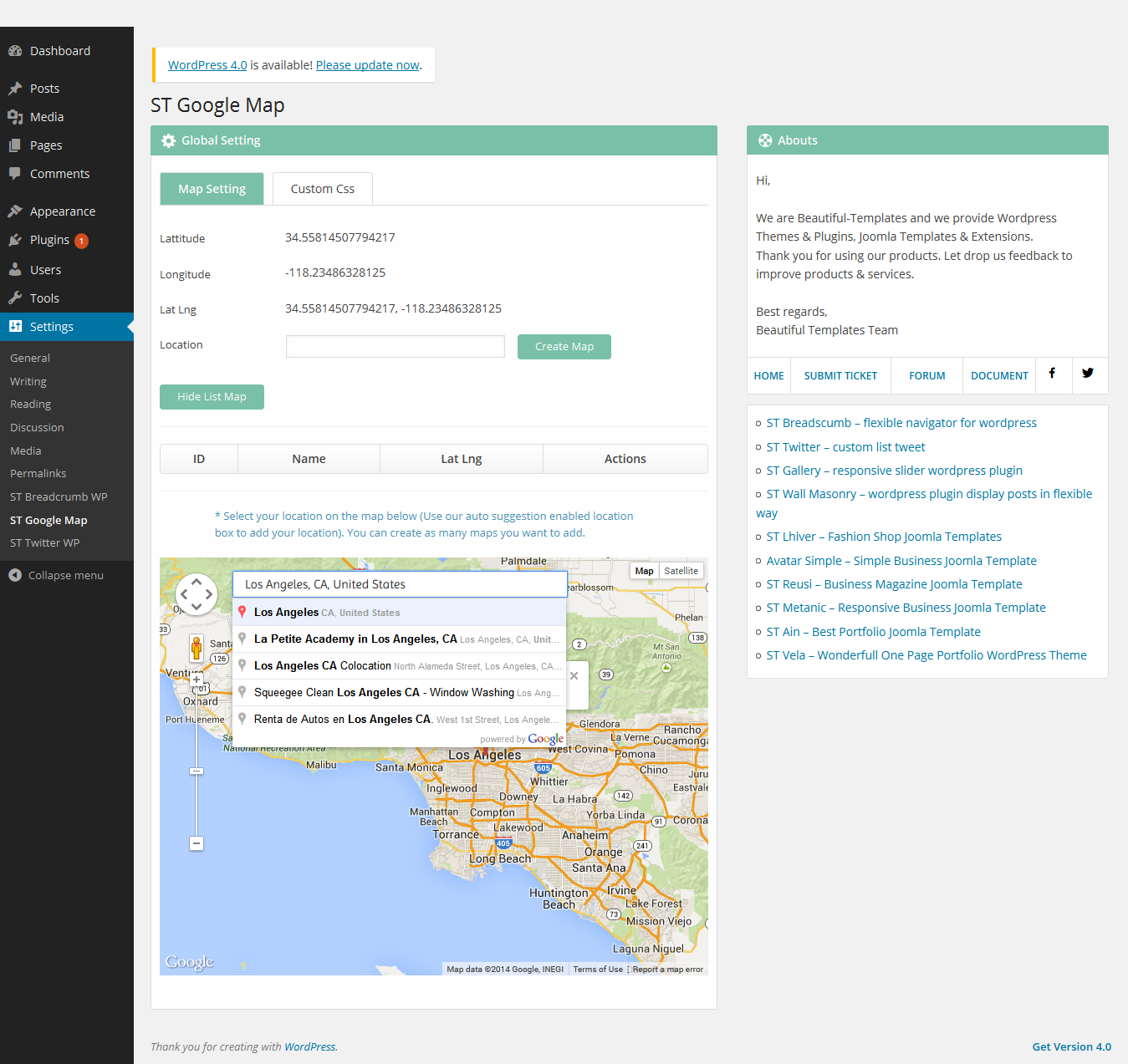1128x1064 pixels.
Task: Click the SUBMIT TICKET link
Action: [841, 376]
